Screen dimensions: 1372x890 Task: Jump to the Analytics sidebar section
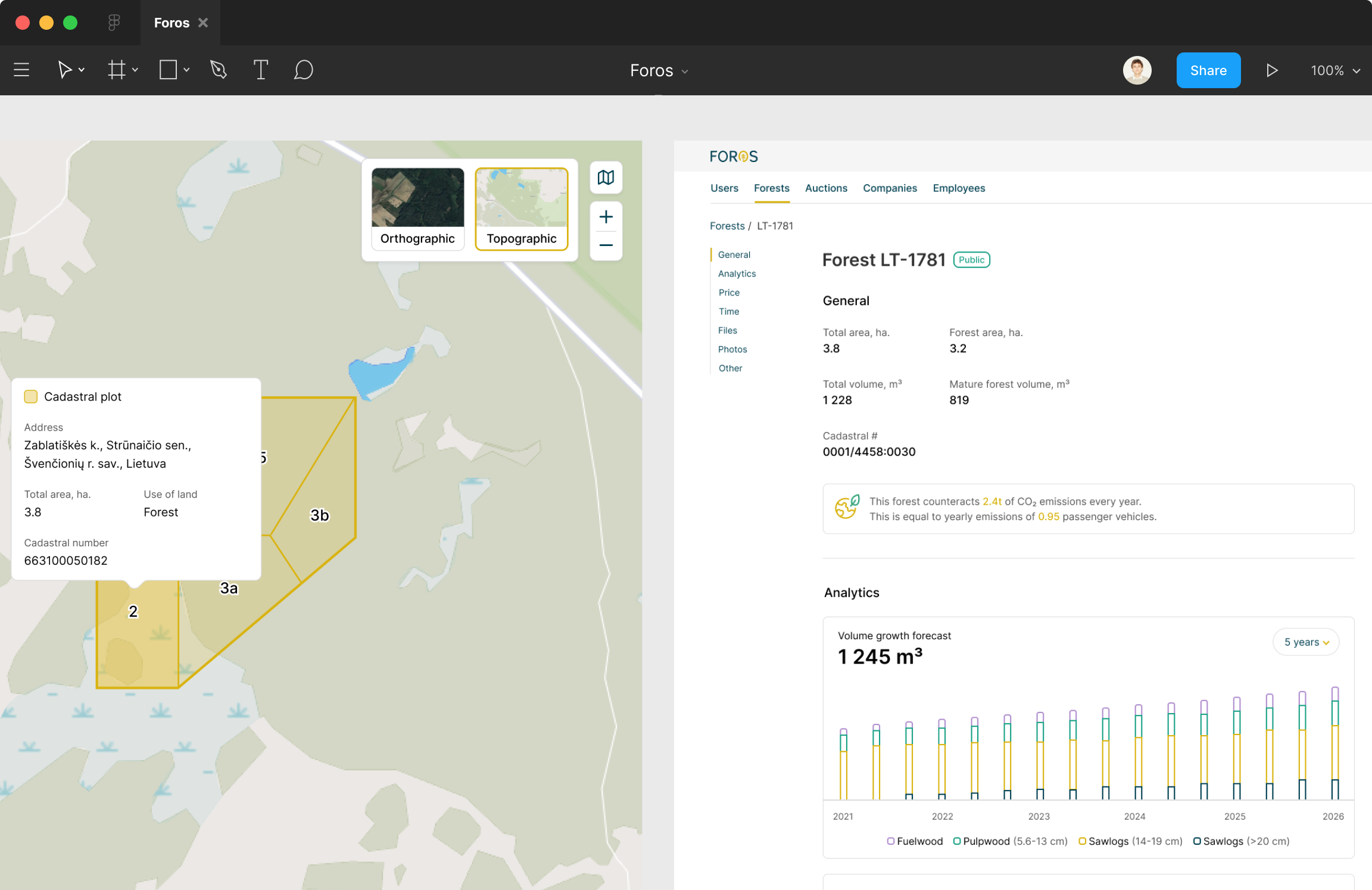[x=737, y=273]
